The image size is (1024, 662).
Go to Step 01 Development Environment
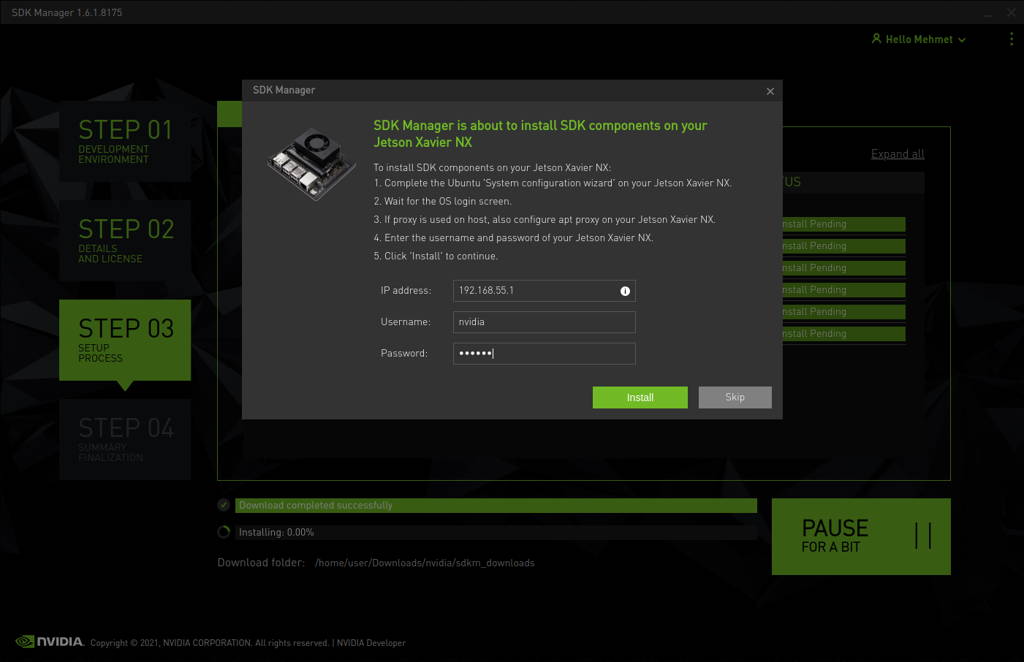tap(125, 140)
